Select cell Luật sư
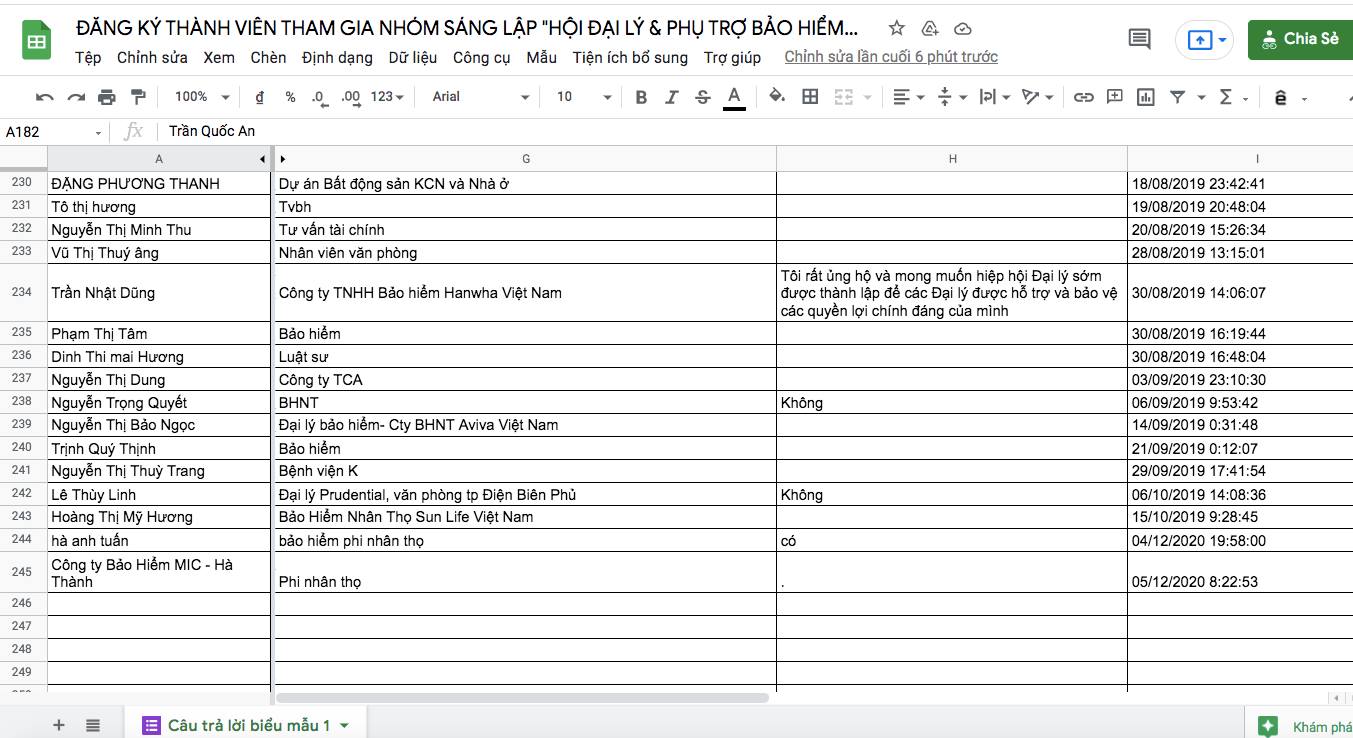This screenshot has width=1353, height=738. [x=526, y=356]
